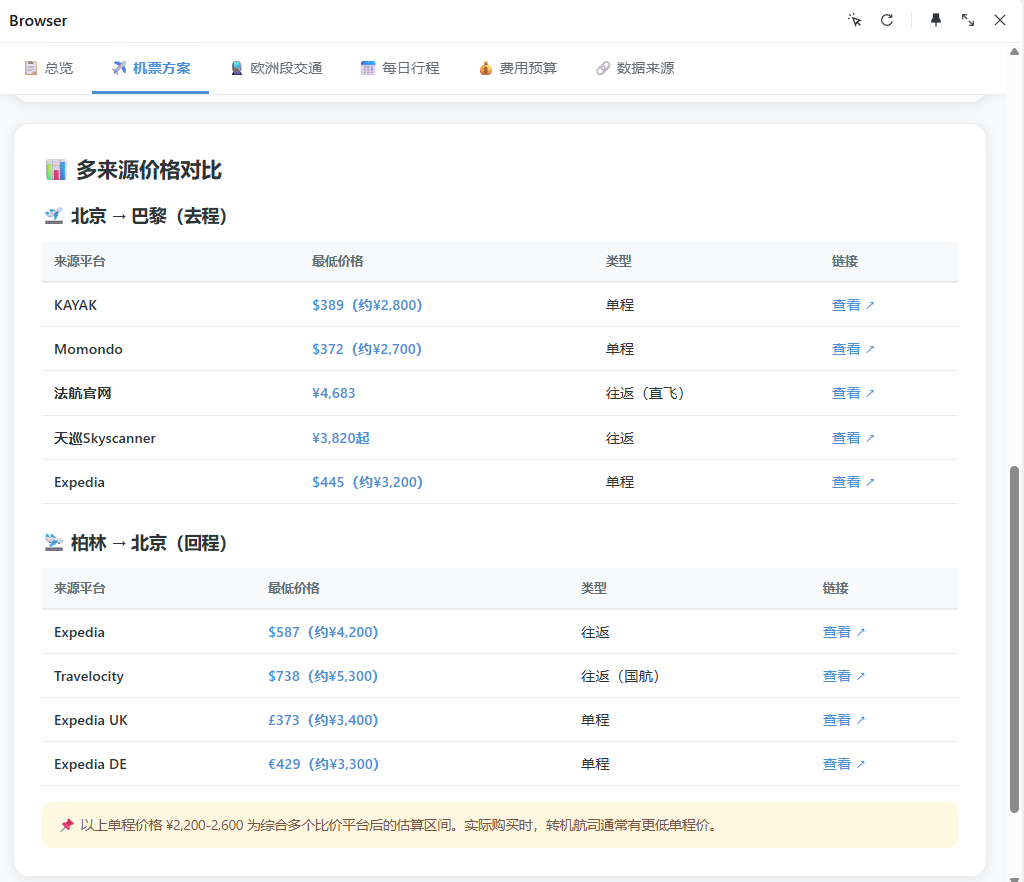The height and width of the screenshot is (882, 1024).
Task: Click the 机票方案 tab airplane icon
Action: coord(119,68)
